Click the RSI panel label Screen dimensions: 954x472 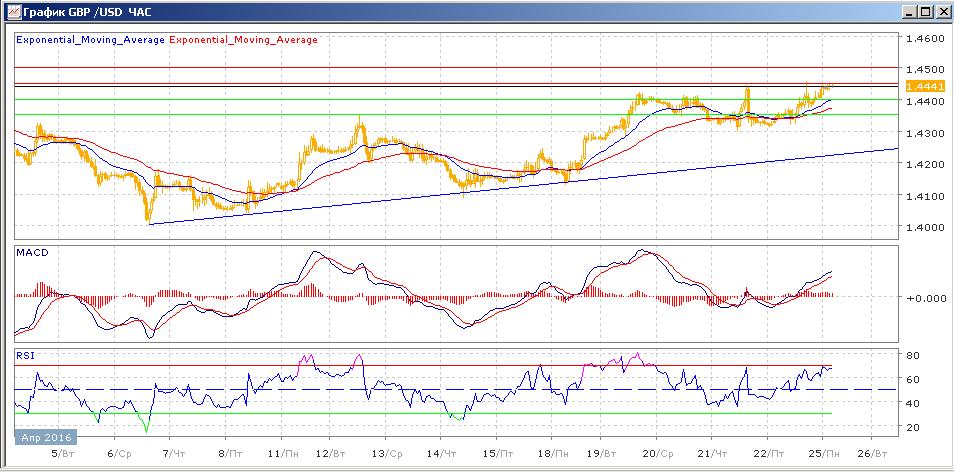click(24, 355)
